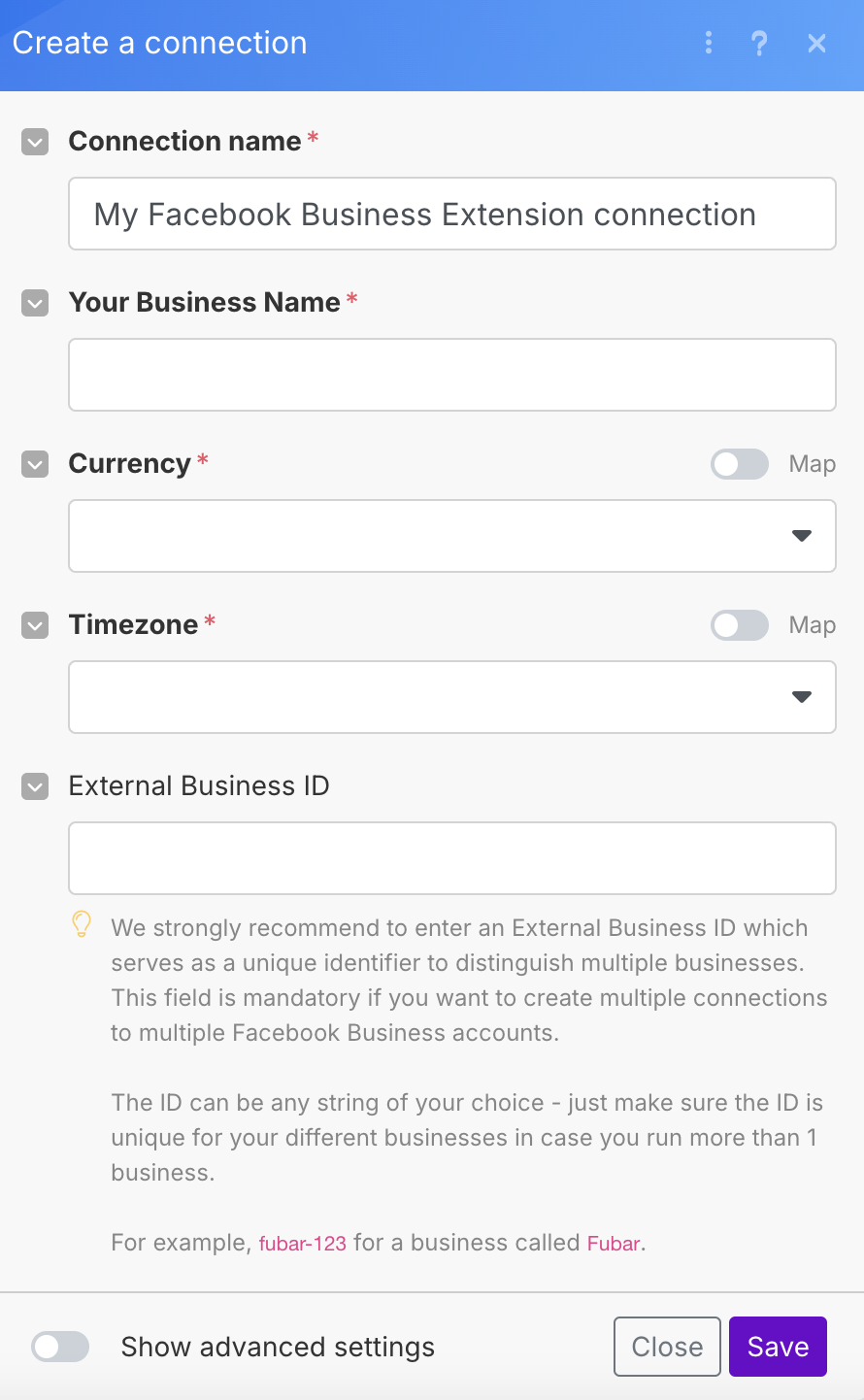Click the Show advanced settings label
The width and height of the screenshot is (864, 1400).
pos(278,1347)
